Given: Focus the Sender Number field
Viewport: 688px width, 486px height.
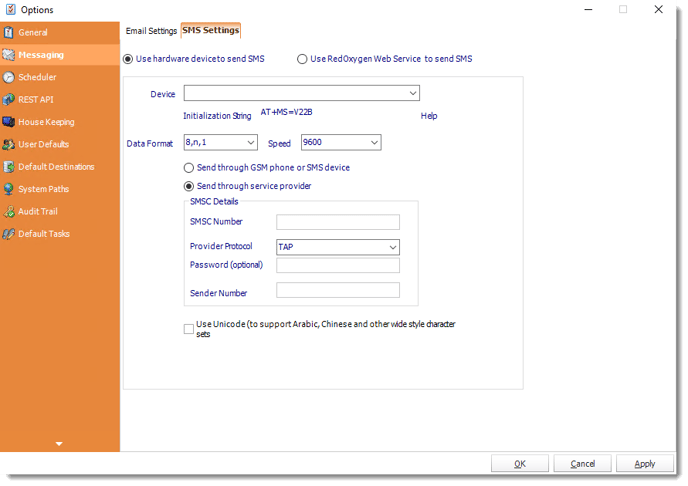Looking at the screenshot, I should (338, 290).
